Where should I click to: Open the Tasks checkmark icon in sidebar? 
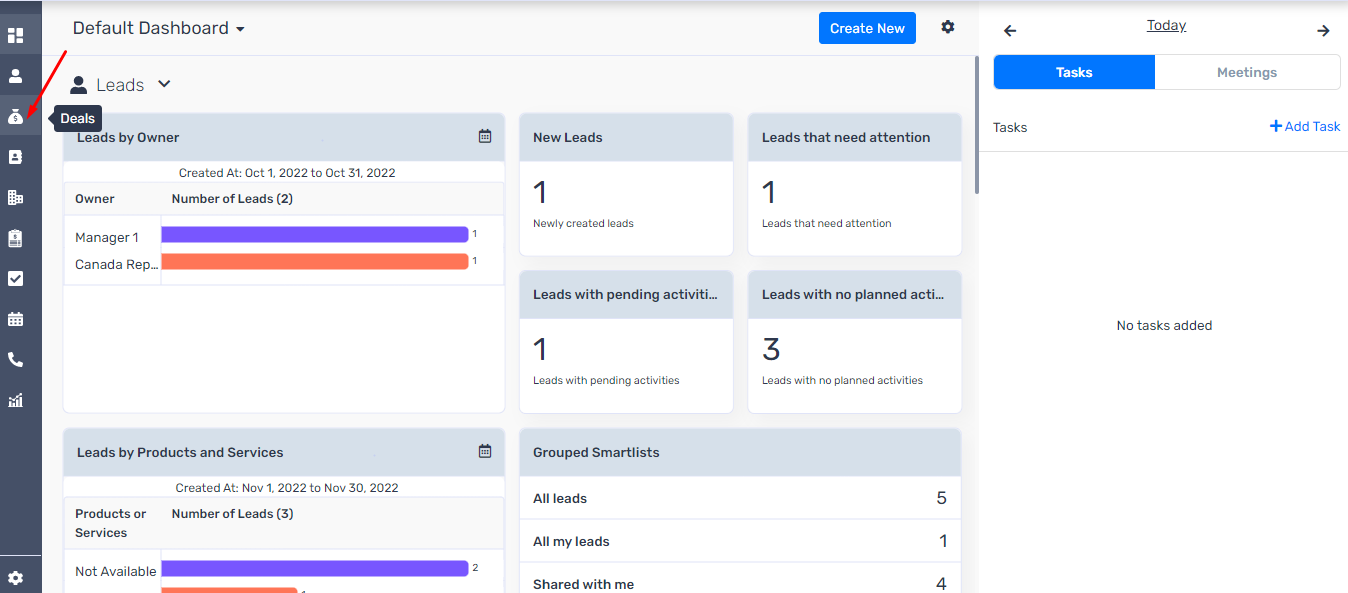[x=15, y=279]
